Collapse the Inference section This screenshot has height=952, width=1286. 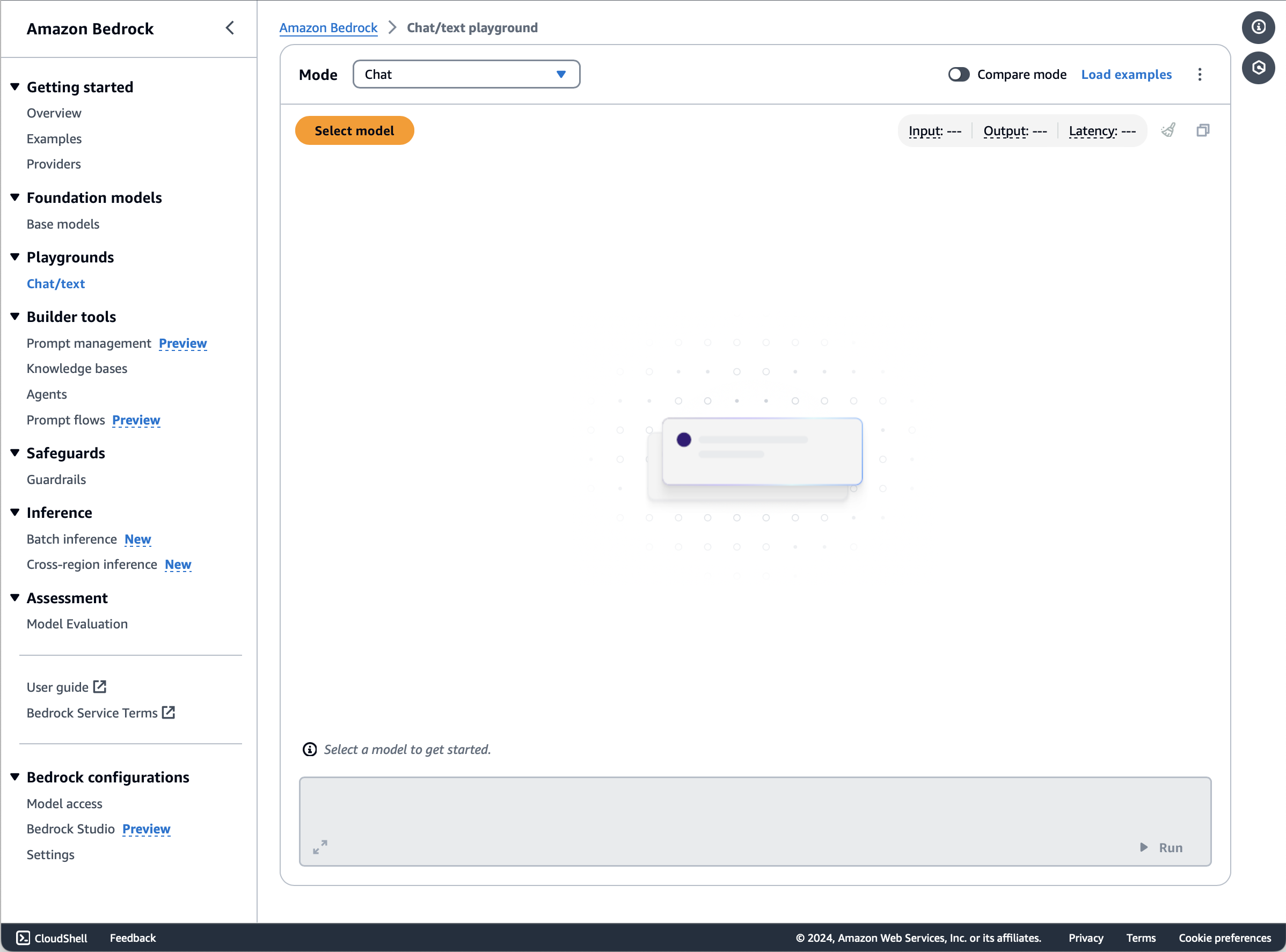point(15,512)
